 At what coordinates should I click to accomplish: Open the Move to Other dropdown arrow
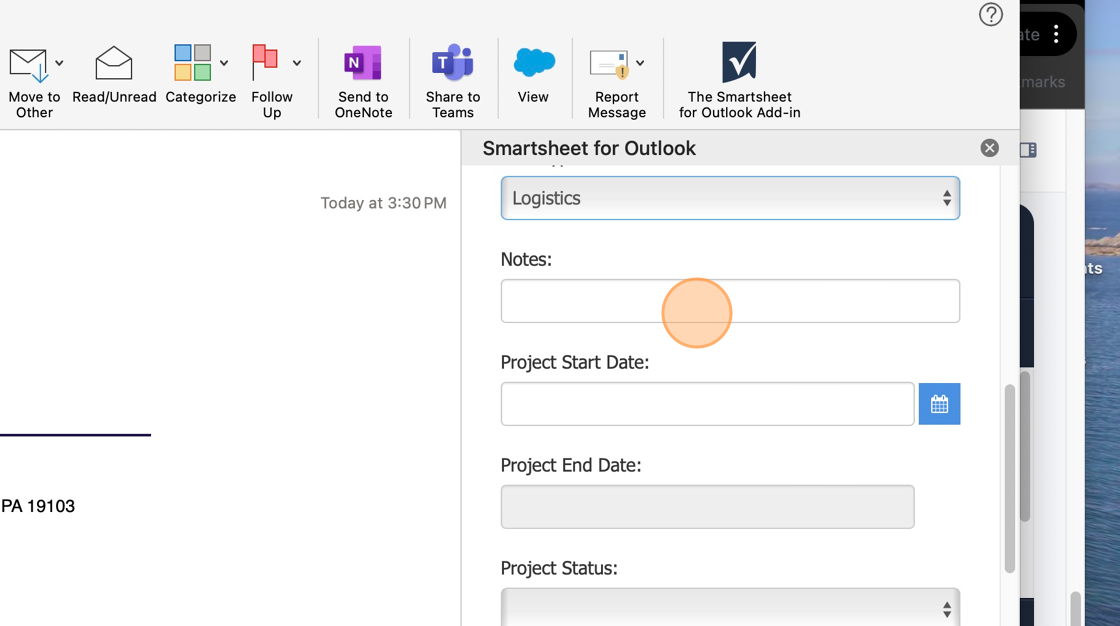(59, 64)
